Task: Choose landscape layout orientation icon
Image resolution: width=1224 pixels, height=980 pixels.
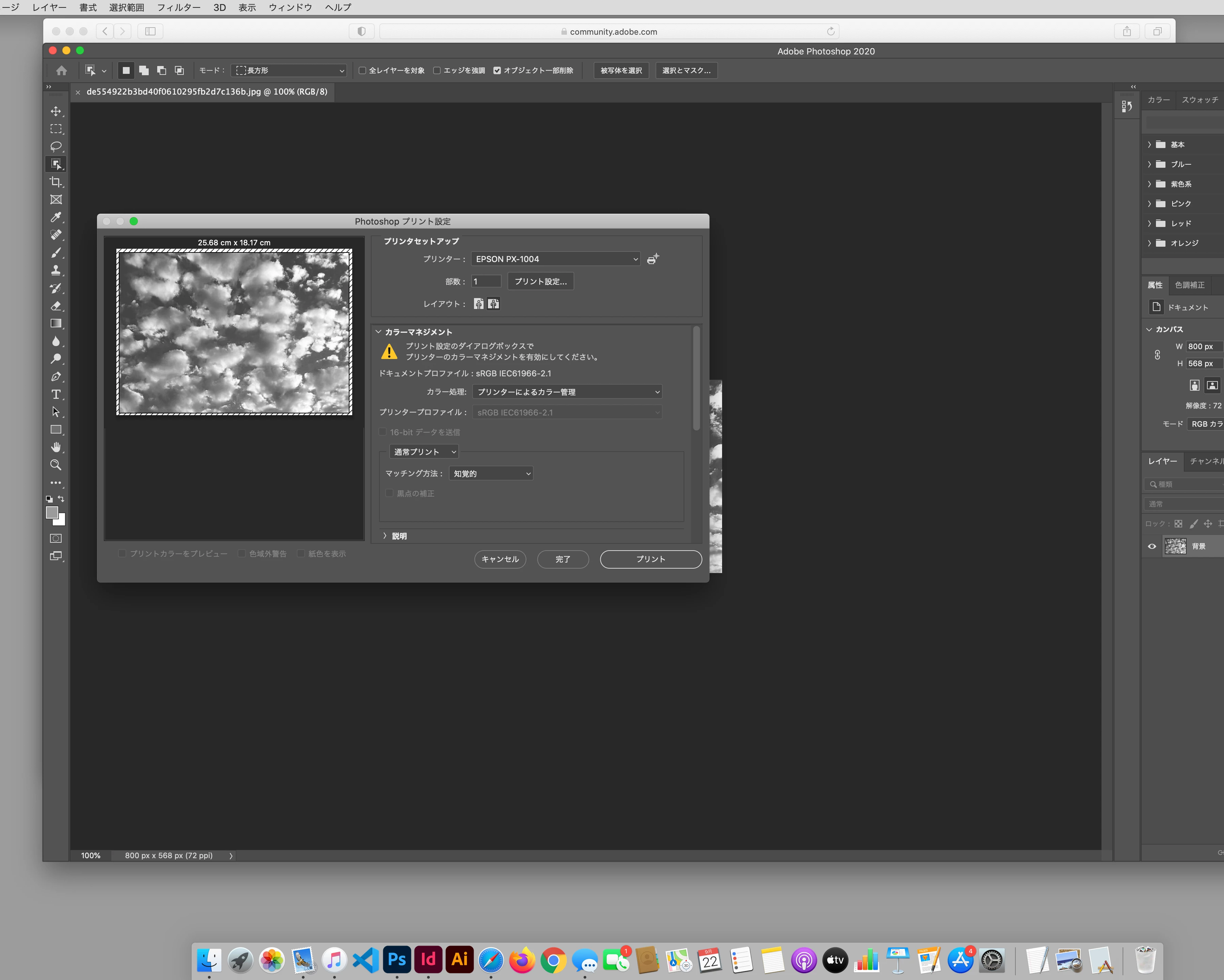Action: [494, 304]
